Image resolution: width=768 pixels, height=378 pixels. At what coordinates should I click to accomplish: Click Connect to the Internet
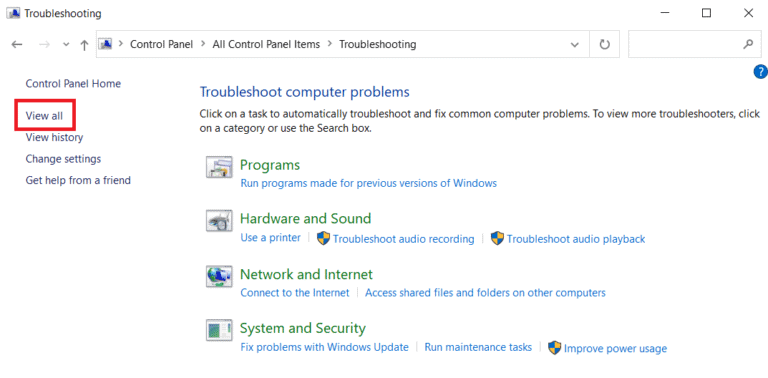[295, 293]
